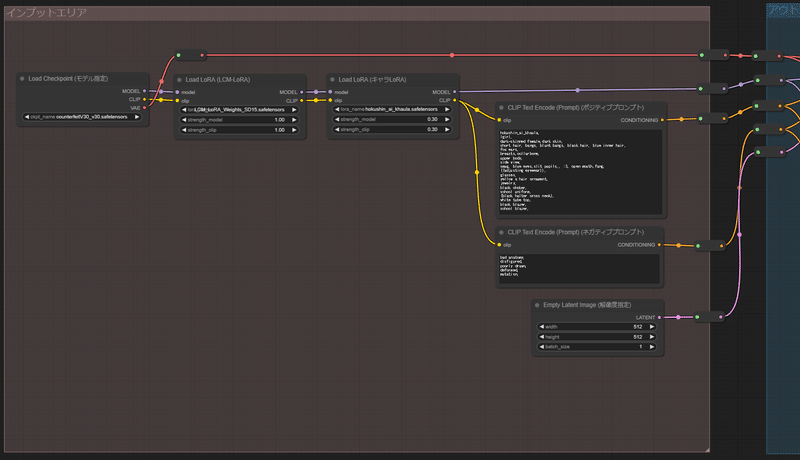Collapse the Load LoRA (LCM-LoRA) node dot
This screenshot has width=800, height=460.
tap(179, 80)
